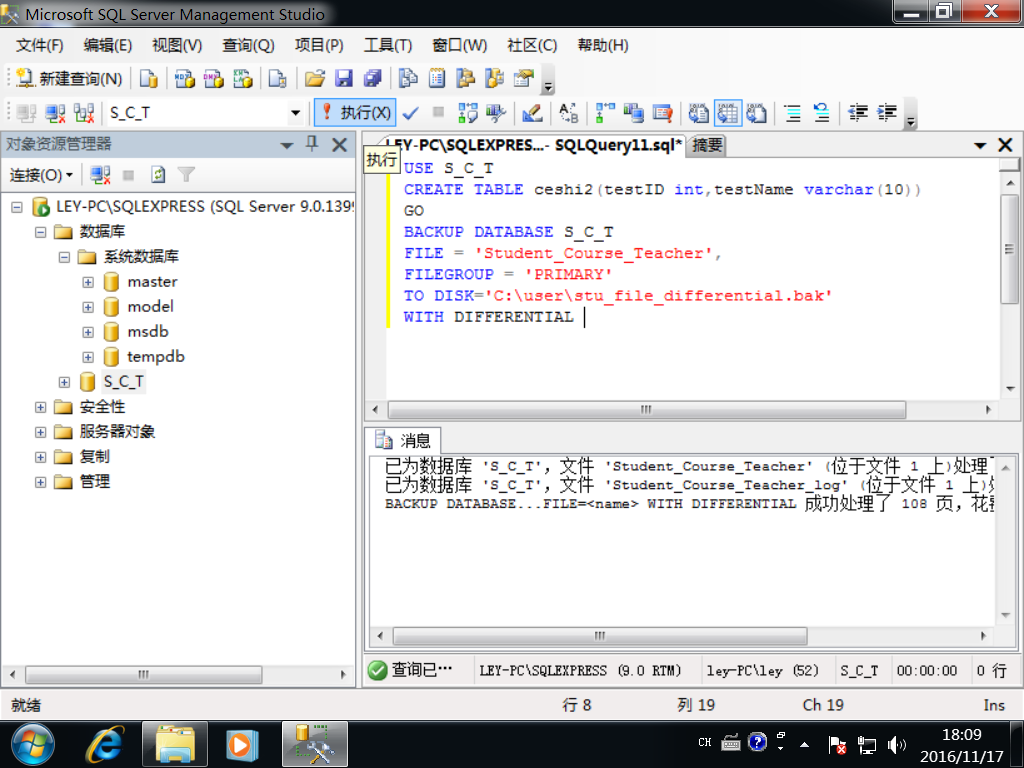1024x768 pixels.
Task: Open the Properties window icon
Action: (x=523, y=79)
